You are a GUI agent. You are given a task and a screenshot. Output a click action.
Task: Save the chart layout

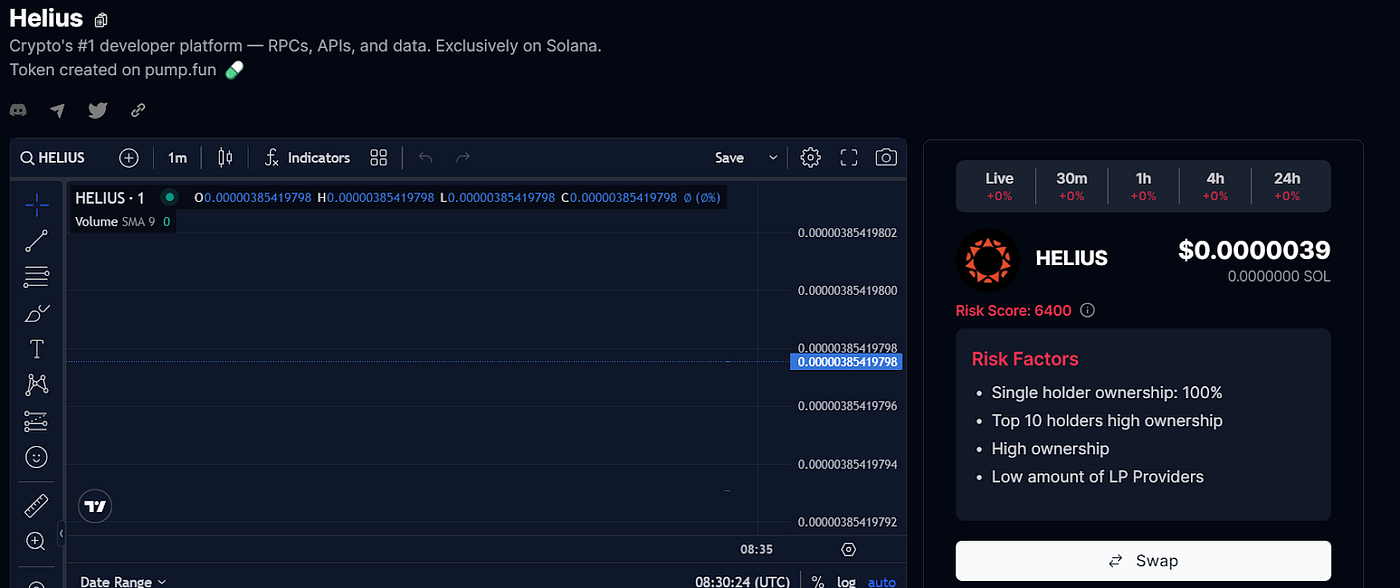(x=729, y=158)
